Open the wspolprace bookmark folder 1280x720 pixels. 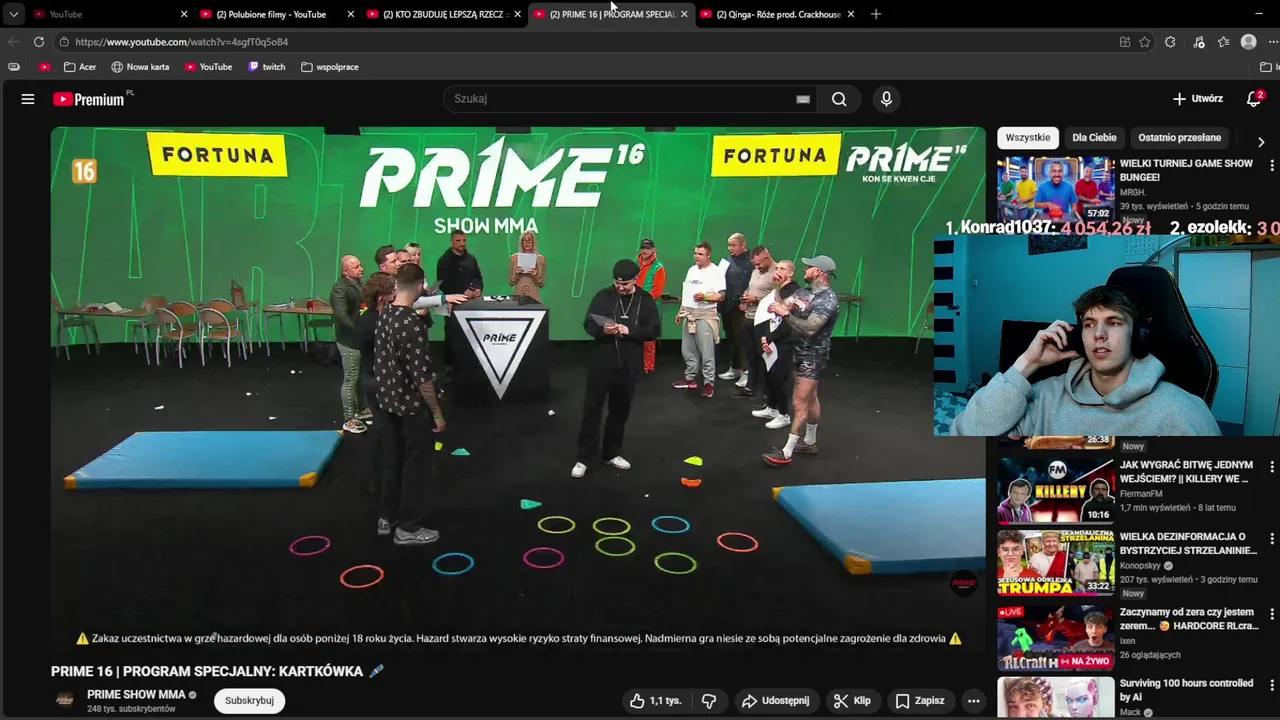coord(329,67)
